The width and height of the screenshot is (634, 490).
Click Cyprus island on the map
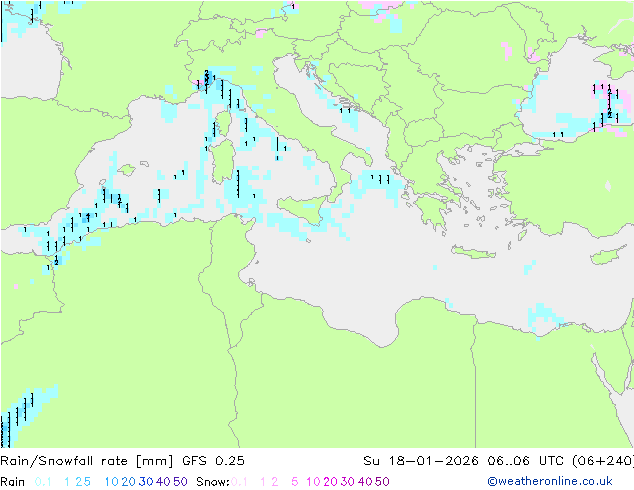coord(611,255)
